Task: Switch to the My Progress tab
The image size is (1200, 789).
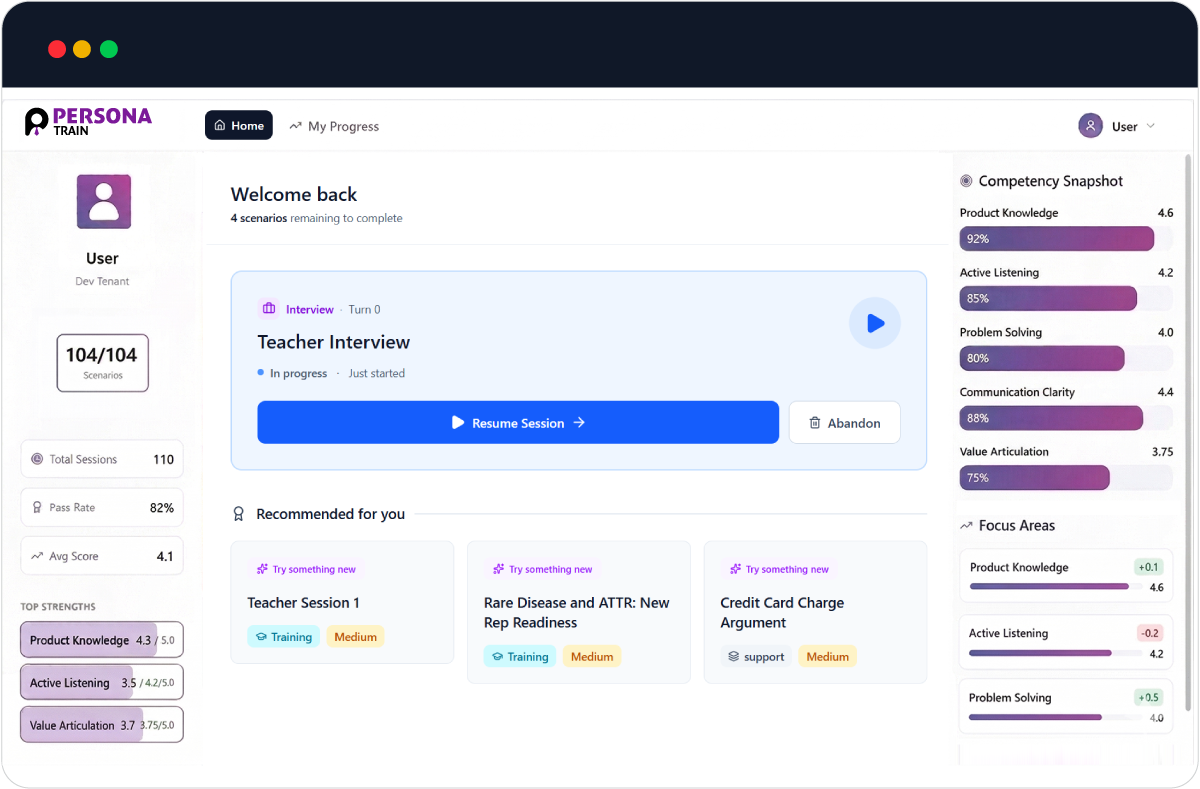Action: click(x=333, y=126)
